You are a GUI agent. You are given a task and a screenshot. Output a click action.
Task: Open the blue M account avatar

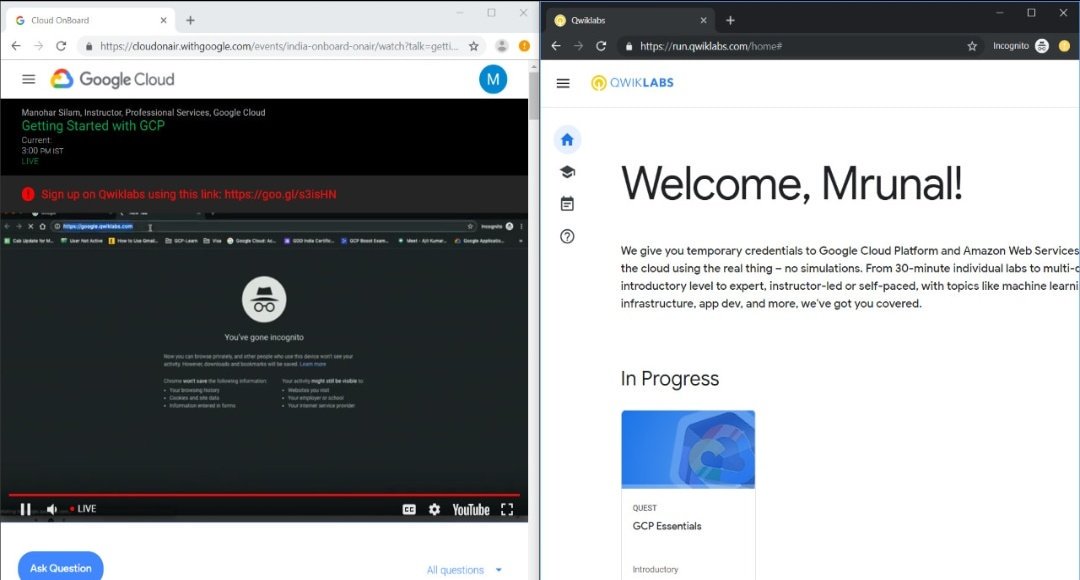(x=493, y=79)
